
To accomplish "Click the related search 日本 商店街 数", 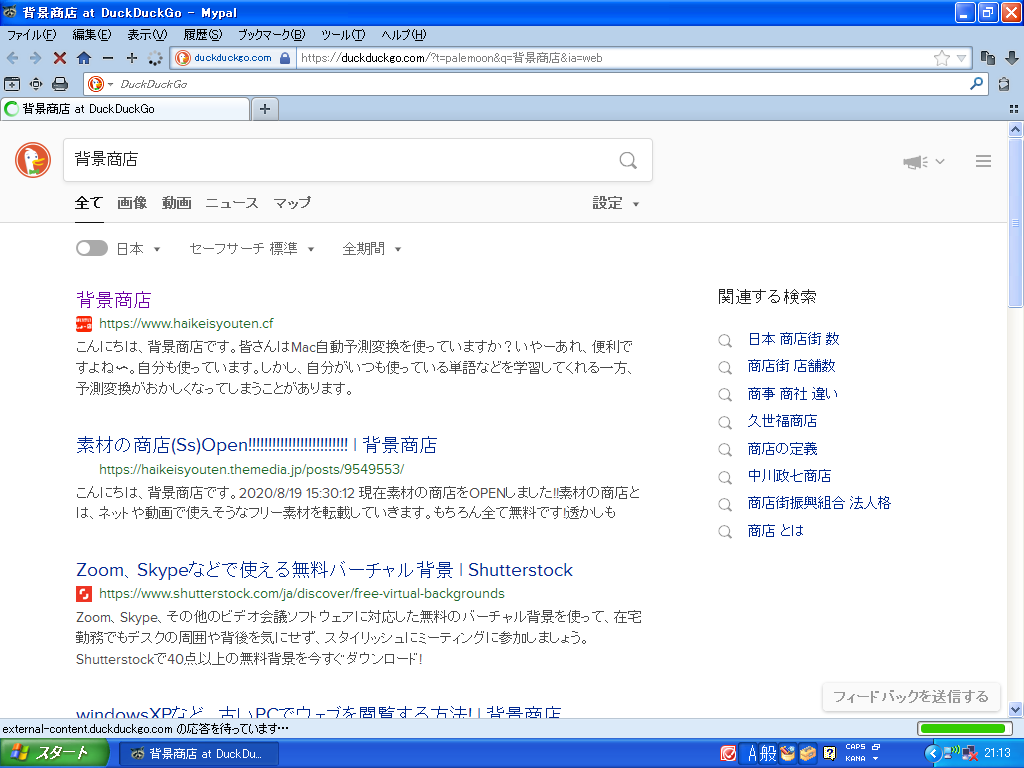I will point(793,339).
